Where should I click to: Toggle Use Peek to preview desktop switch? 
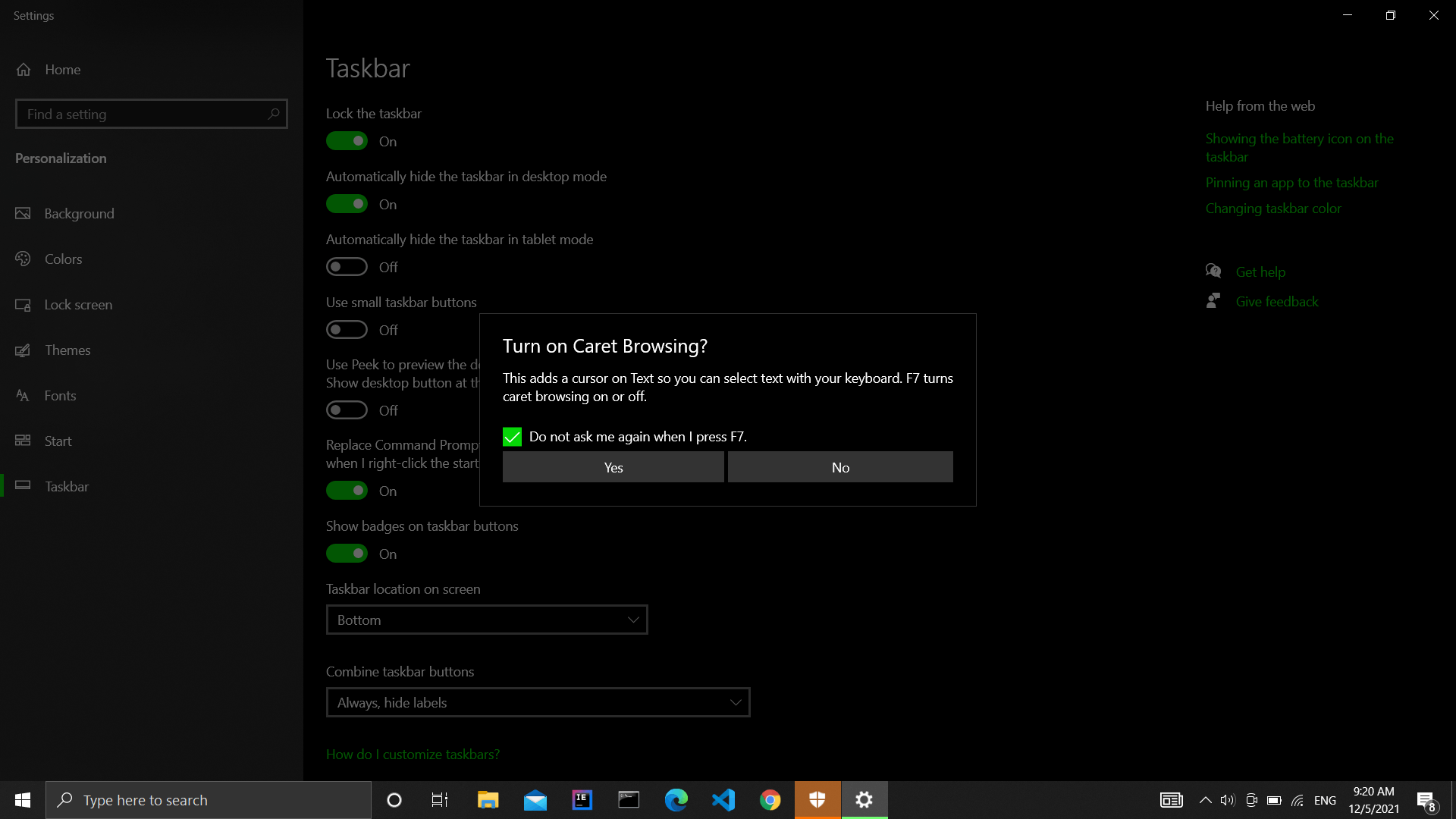347,410
